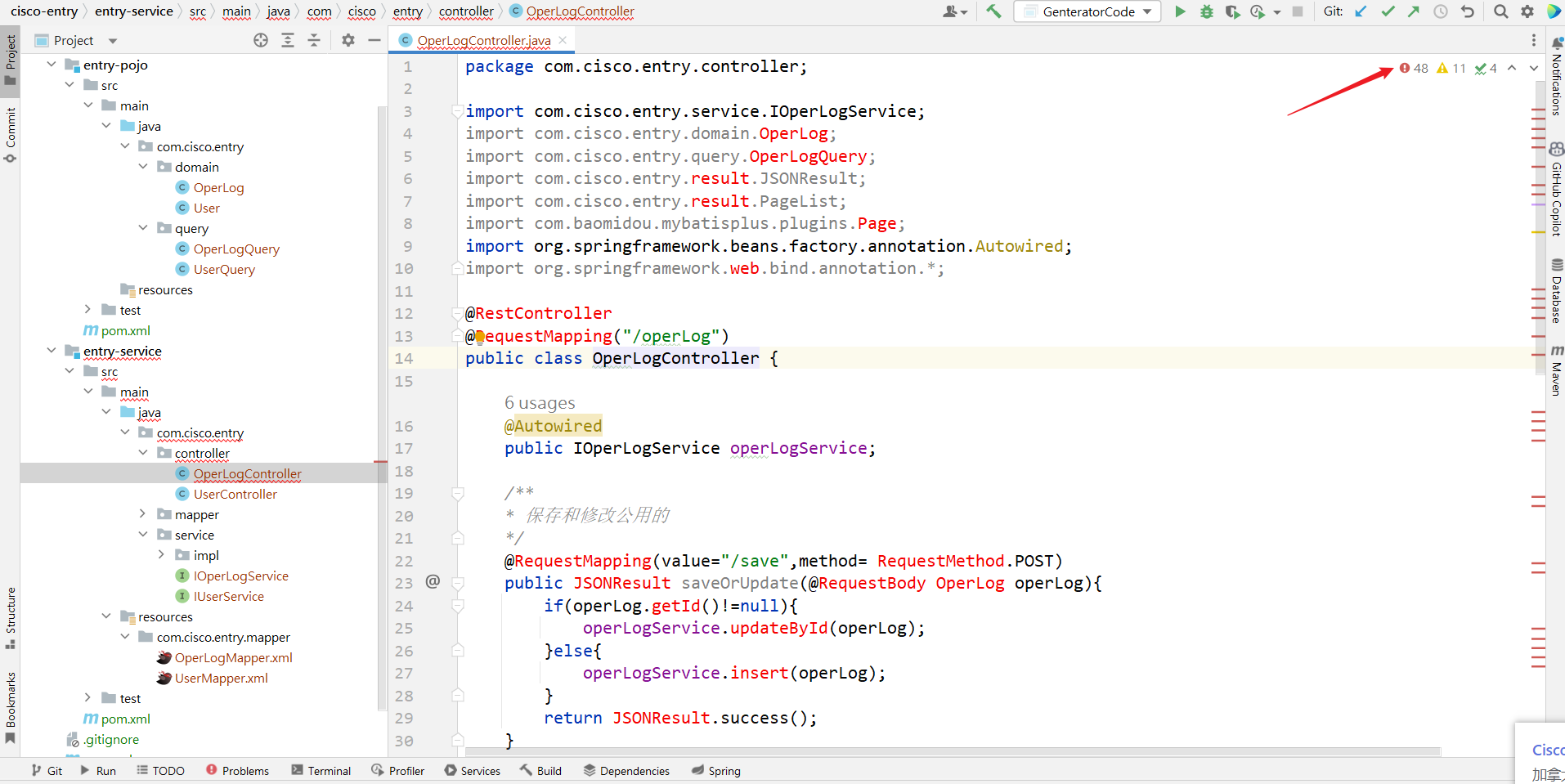Click gutter URL mapping icon line 23
This screenshot has width=1565, height=784.
pyautogui.click(x=433, y=581)
